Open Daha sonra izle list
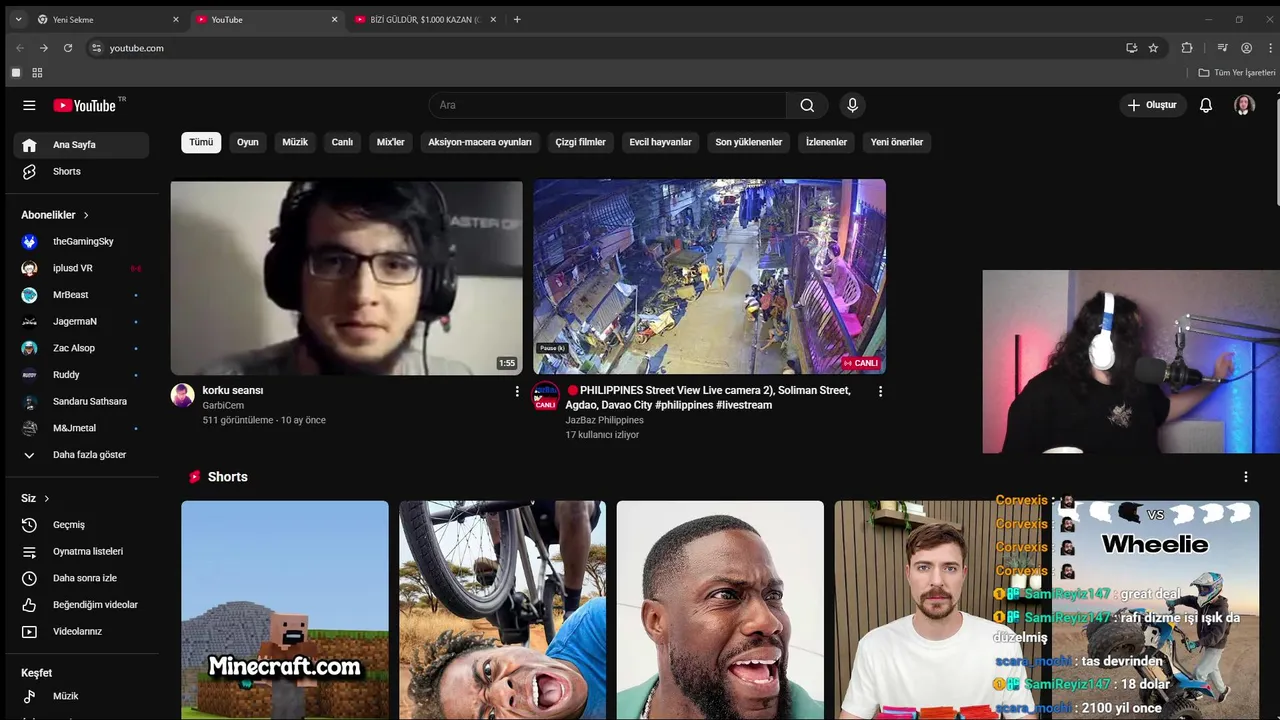 pyautogui.click(x=81, y=578)
